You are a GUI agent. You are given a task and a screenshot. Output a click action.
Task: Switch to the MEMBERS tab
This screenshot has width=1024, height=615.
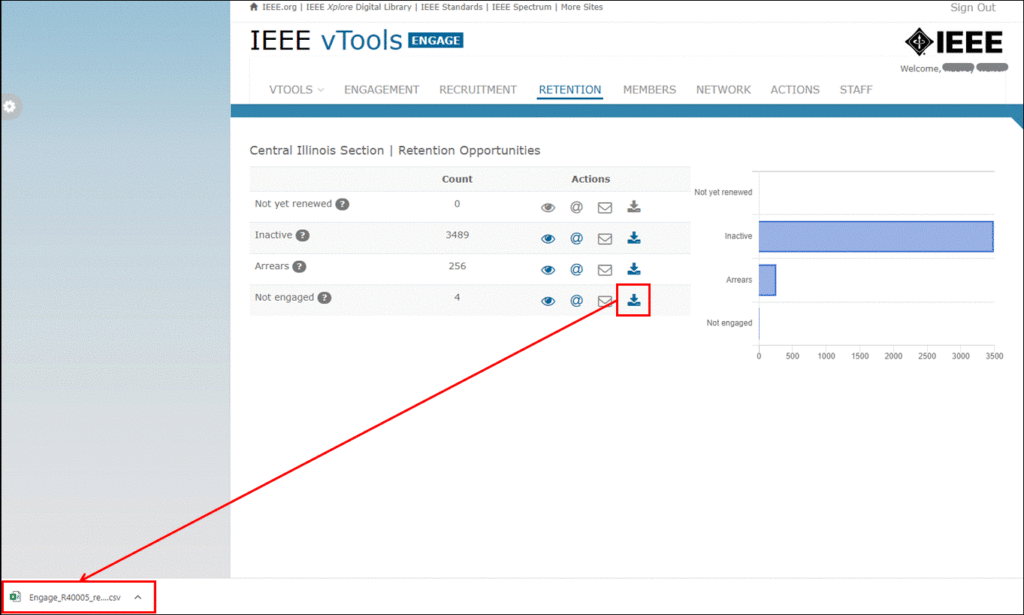(649, 89)
